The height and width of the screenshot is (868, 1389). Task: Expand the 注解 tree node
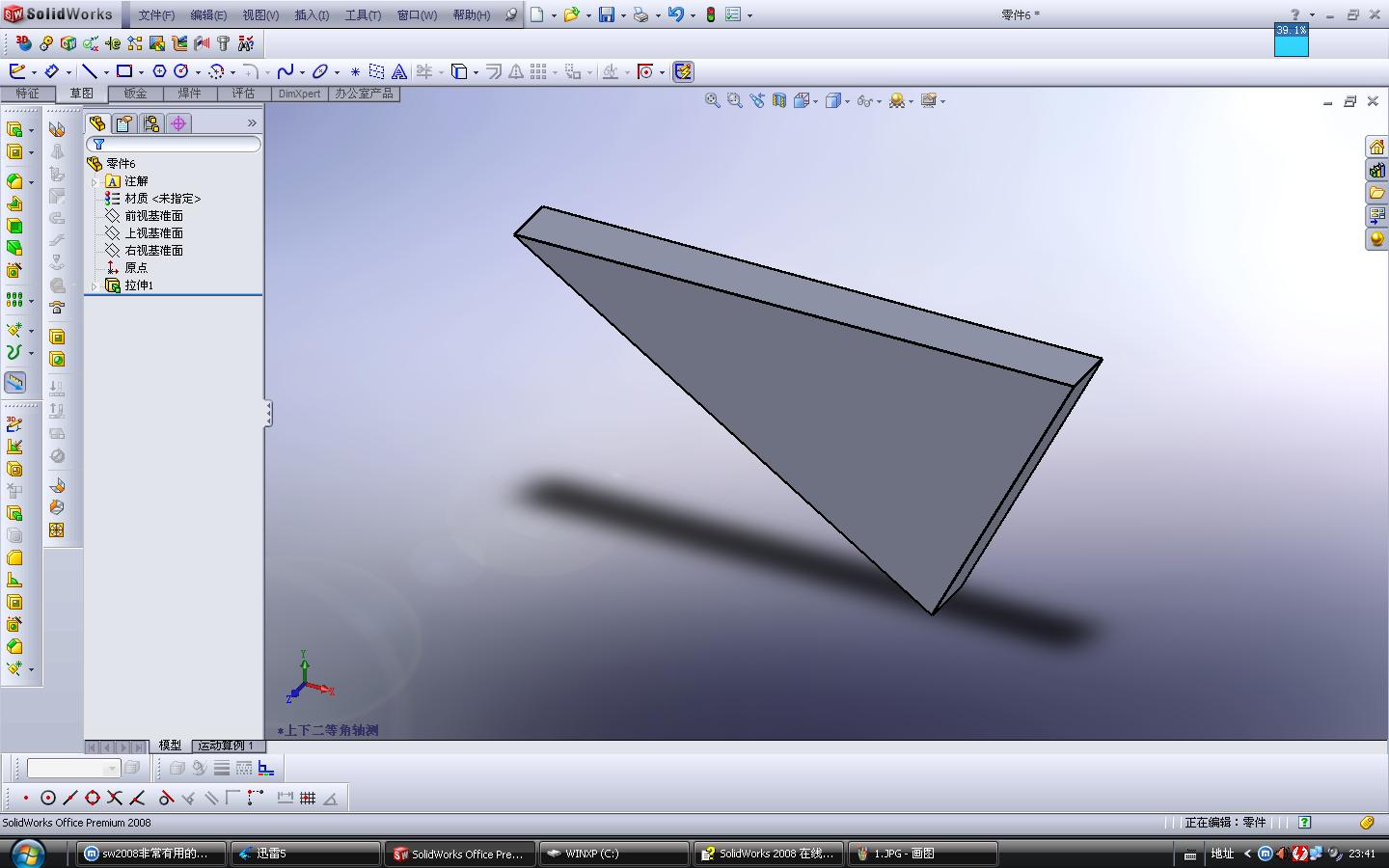pos(95,181)
